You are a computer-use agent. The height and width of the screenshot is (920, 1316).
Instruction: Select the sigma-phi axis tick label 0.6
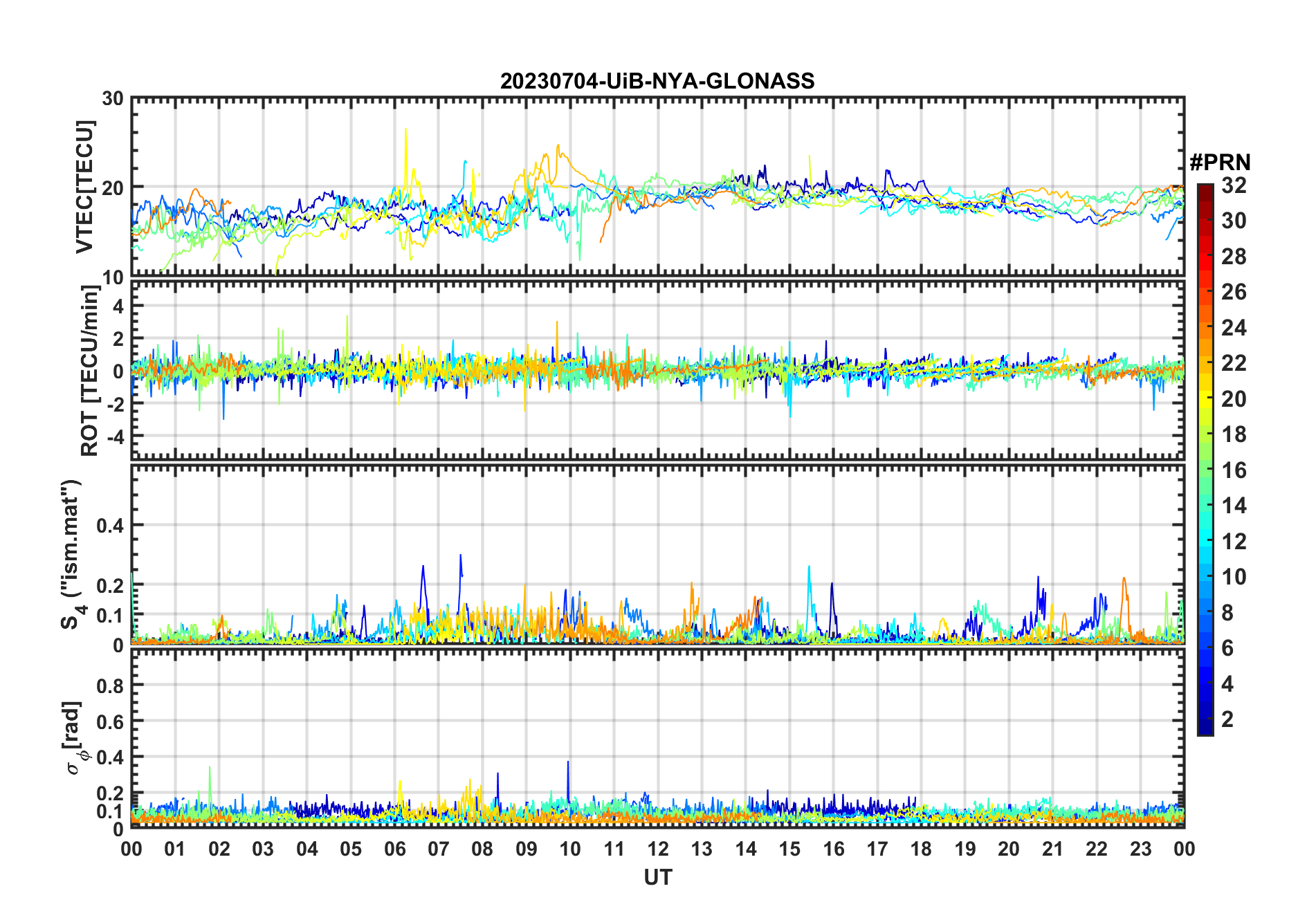point(111,722)
